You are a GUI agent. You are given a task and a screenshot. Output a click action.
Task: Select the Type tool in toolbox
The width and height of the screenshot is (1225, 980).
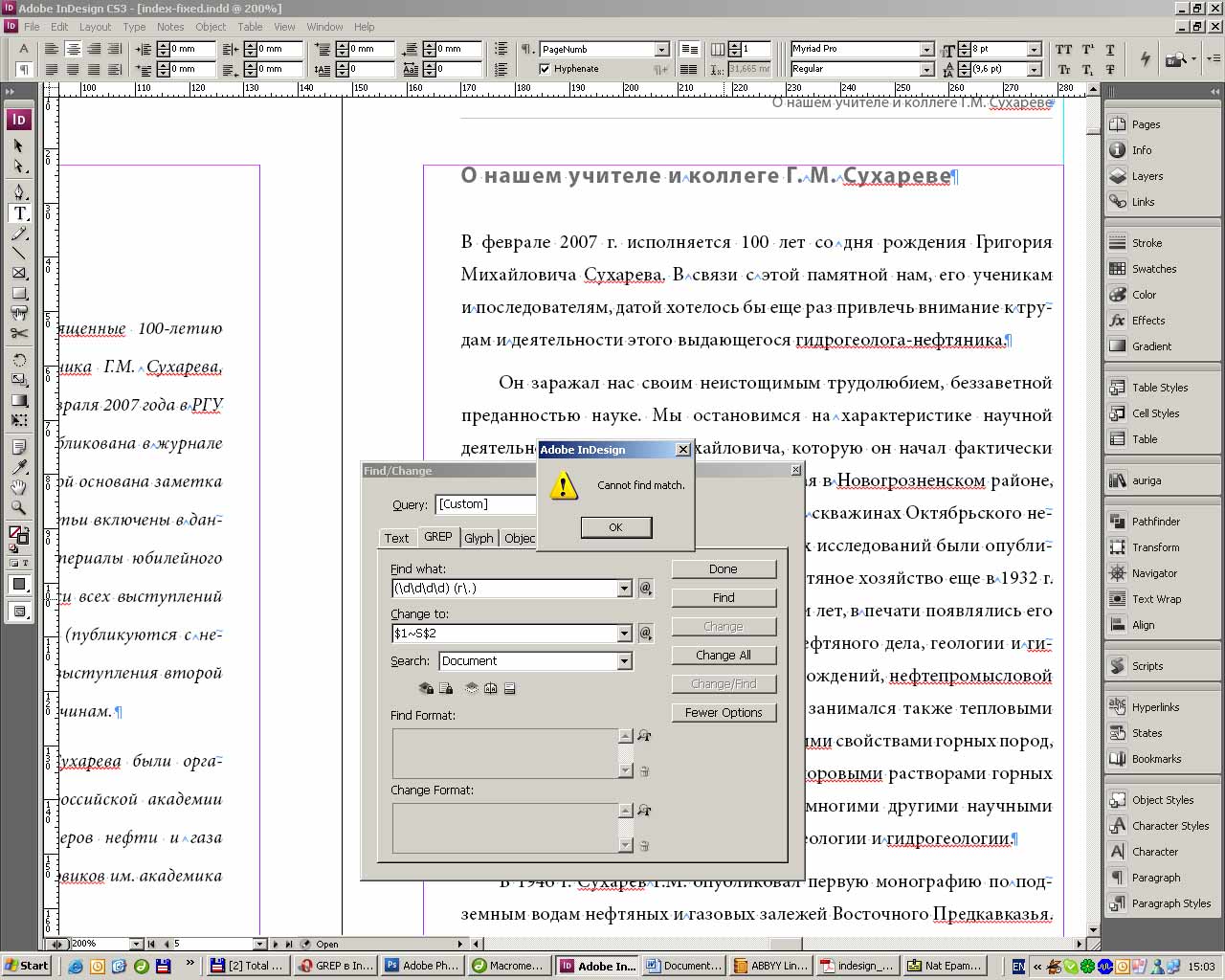[19, 213]
